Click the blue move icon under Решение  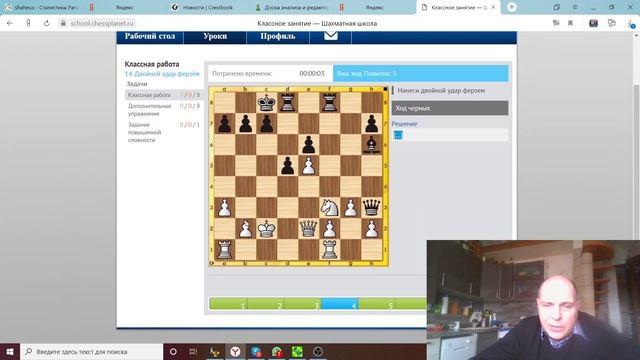coord(398,135)
